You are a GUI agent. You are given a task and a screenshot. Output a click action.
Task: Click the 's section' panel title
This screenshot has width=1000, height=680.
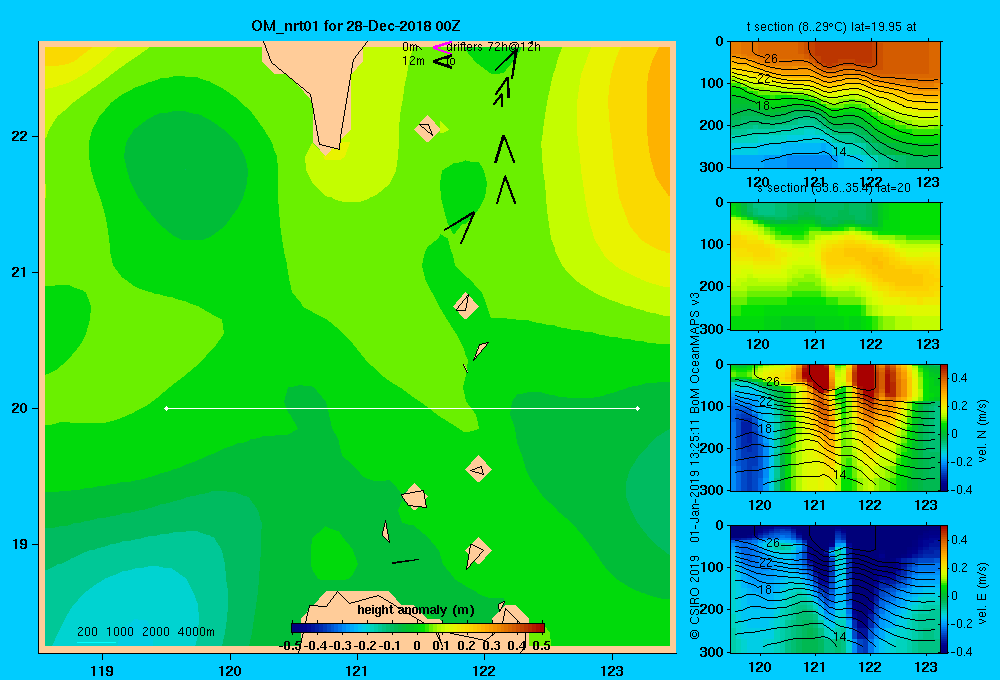tap(834, 188)
